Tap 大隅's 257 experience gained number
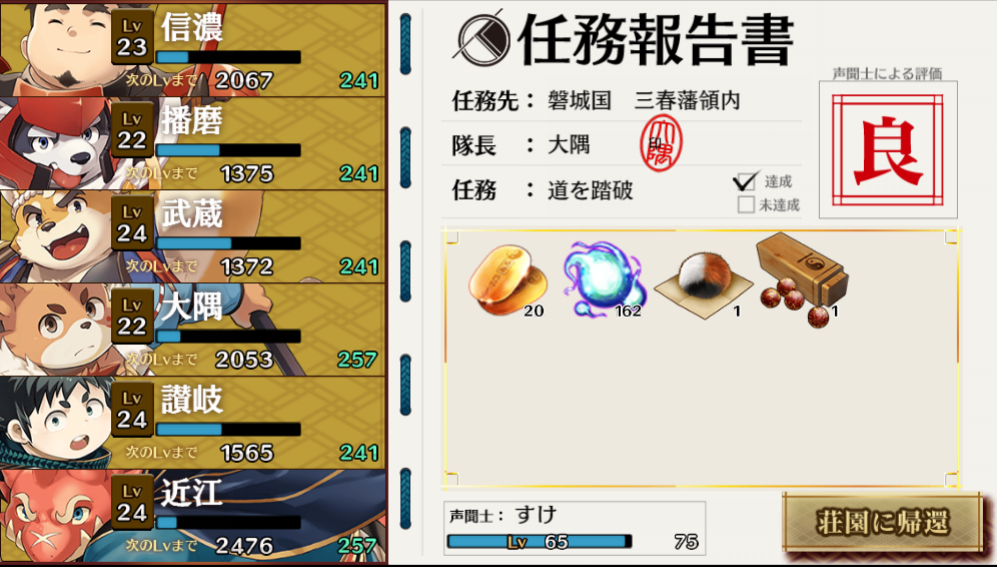This screenshot has width=997, height=567. [357, 360]
